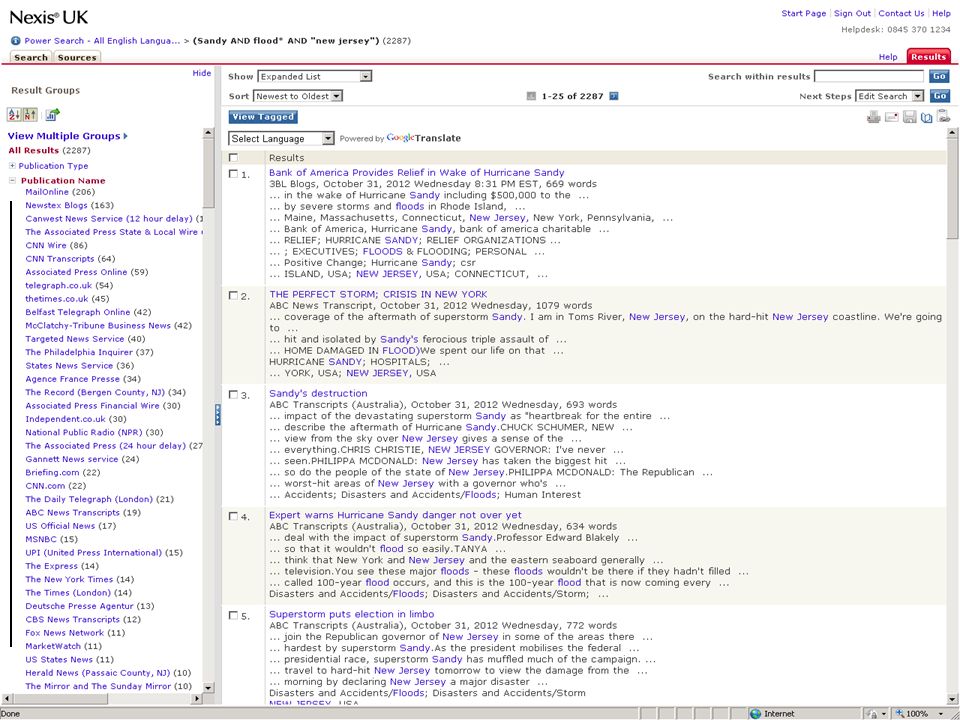Click the open book bibliography icon
Image resolution: width=960 pixels, height=720 pixels.
926,116
